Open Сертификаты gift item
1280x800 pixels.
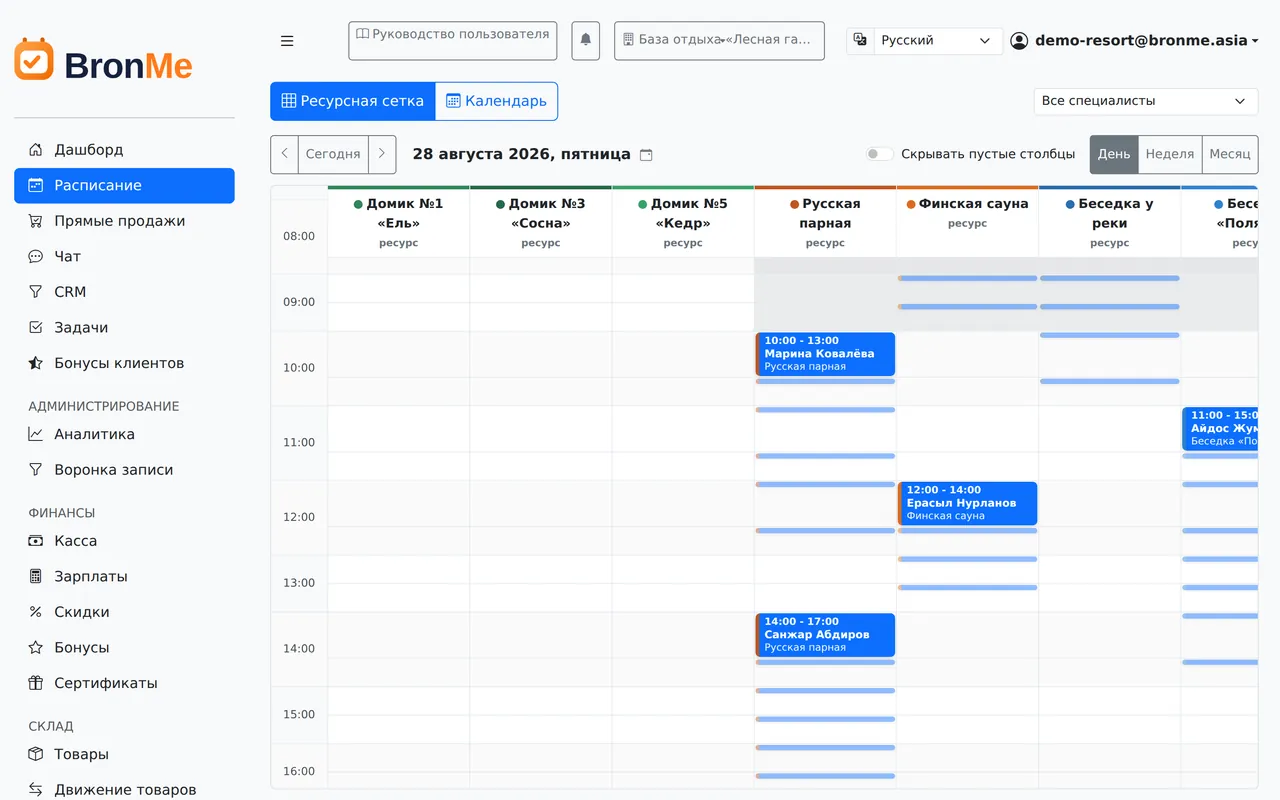pos(124,683)
